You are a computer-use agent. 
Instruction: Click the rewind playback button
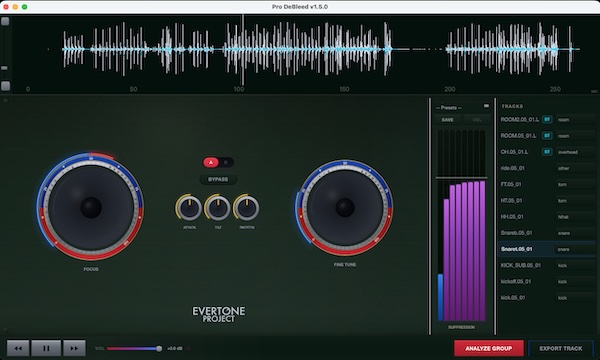[x=18, y=348]
